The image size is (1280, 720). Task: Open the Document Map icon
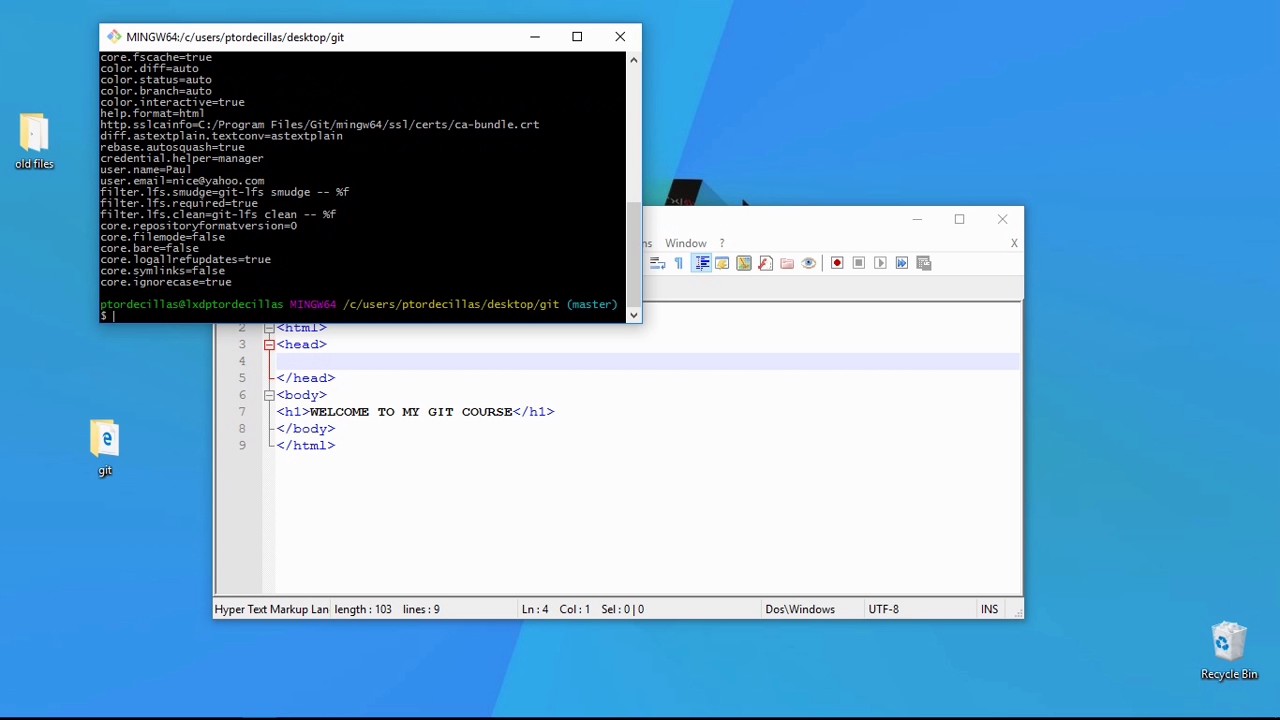pyautogui.click(x=744, y=263)
